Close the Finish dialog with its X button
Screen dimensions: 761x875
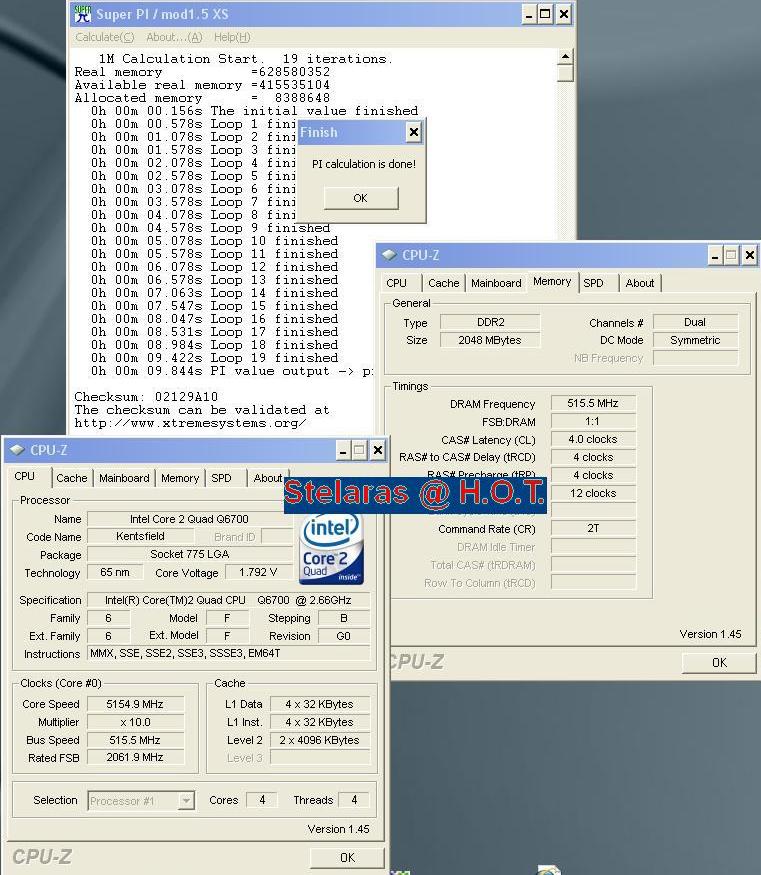pyautogui.click(x=413, y=132)
